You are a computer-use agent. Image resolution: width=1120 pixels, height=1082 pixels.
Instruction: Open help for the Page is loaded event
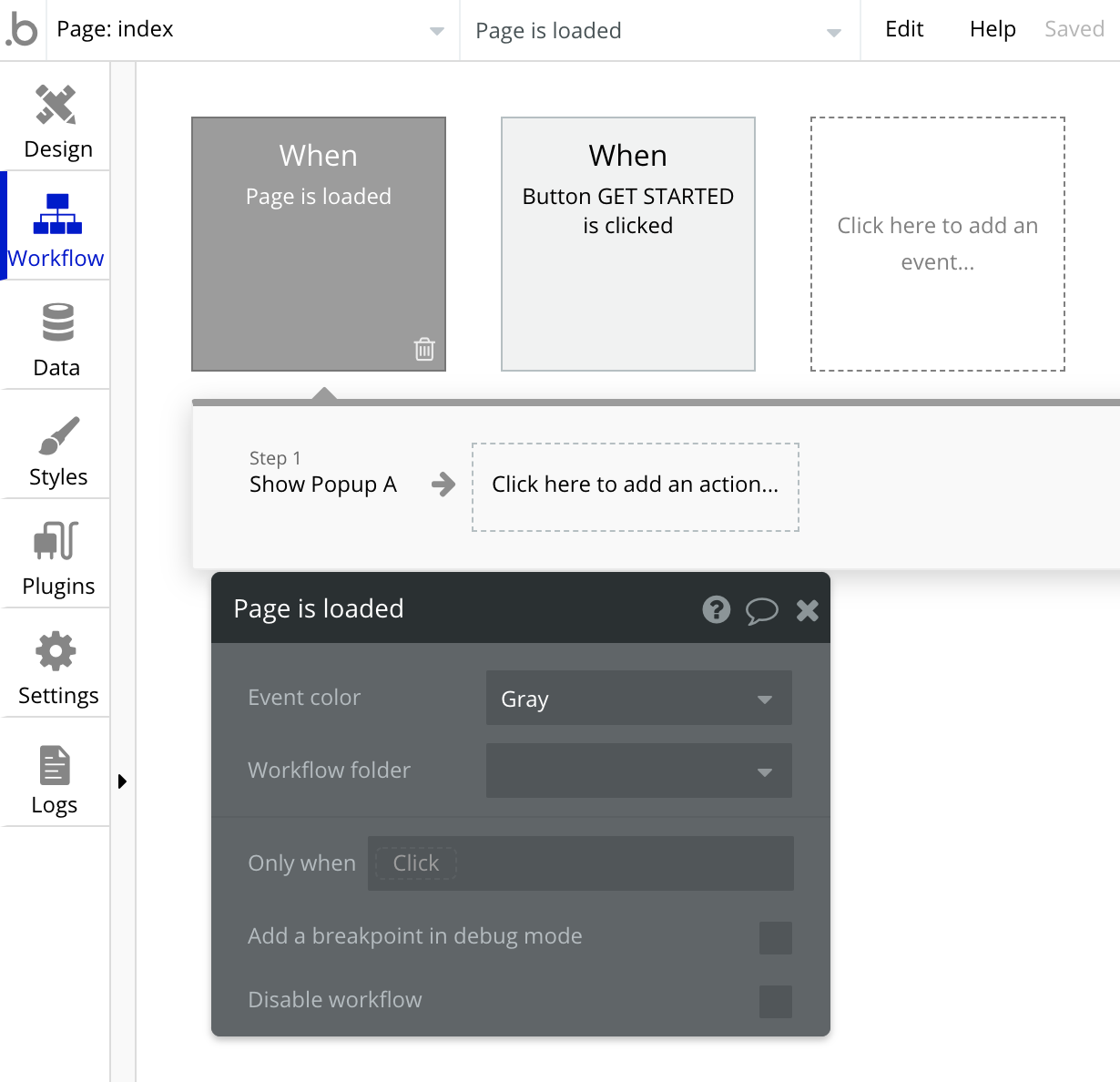[717, 610]
